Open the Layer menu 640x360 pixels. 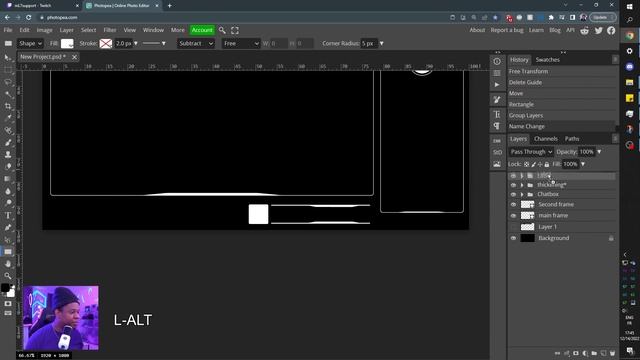[67, 30]
